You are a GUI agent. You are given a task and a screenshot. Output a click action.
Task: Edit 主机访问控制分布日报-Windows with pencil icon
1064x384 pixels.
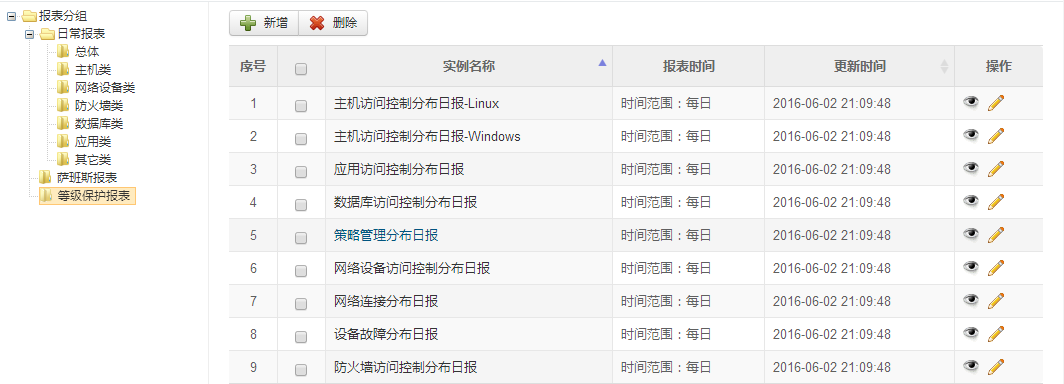coord(995,136)
